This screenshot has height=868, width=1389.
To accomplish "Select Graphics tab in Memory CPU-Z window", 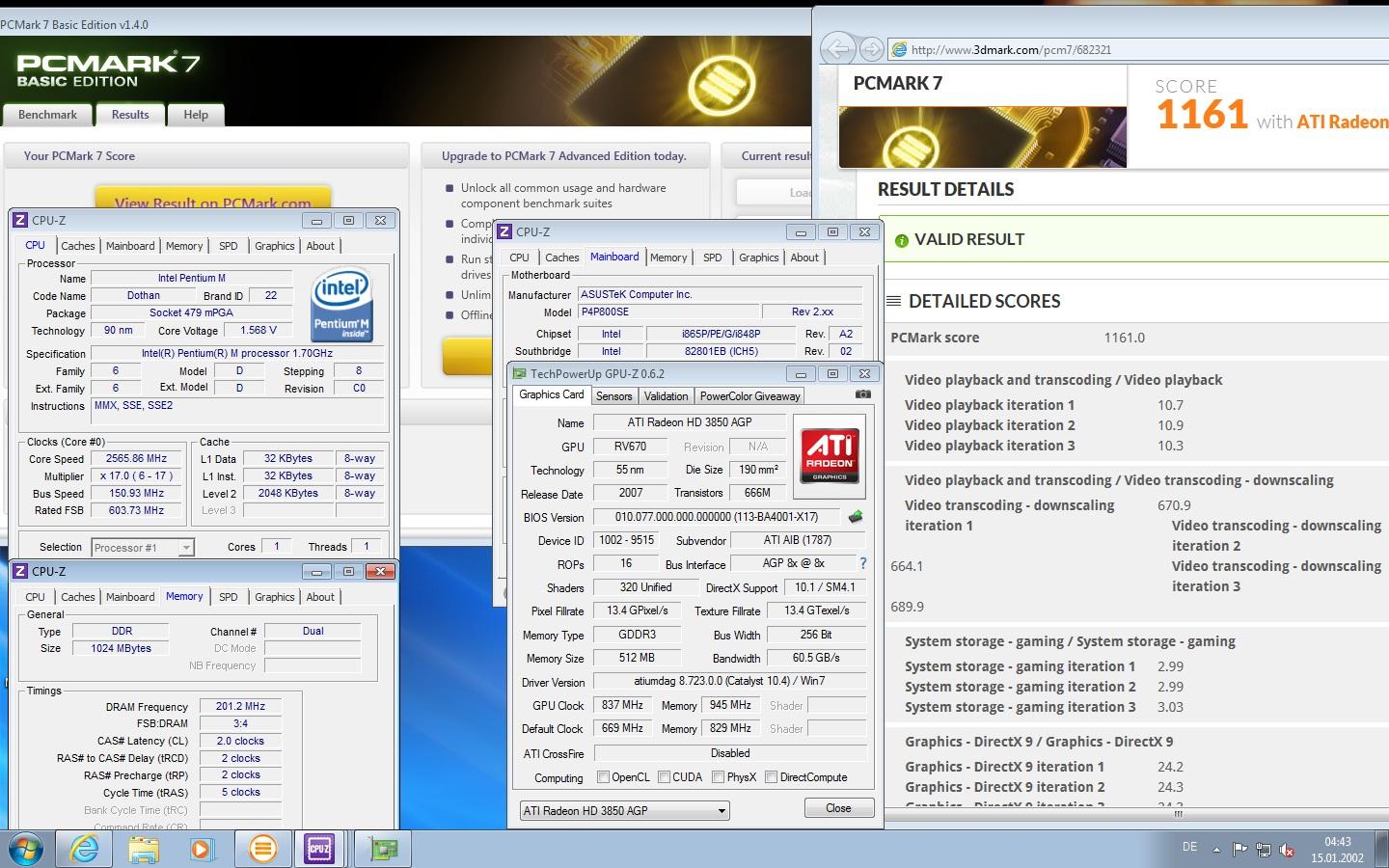I will 274,597.
